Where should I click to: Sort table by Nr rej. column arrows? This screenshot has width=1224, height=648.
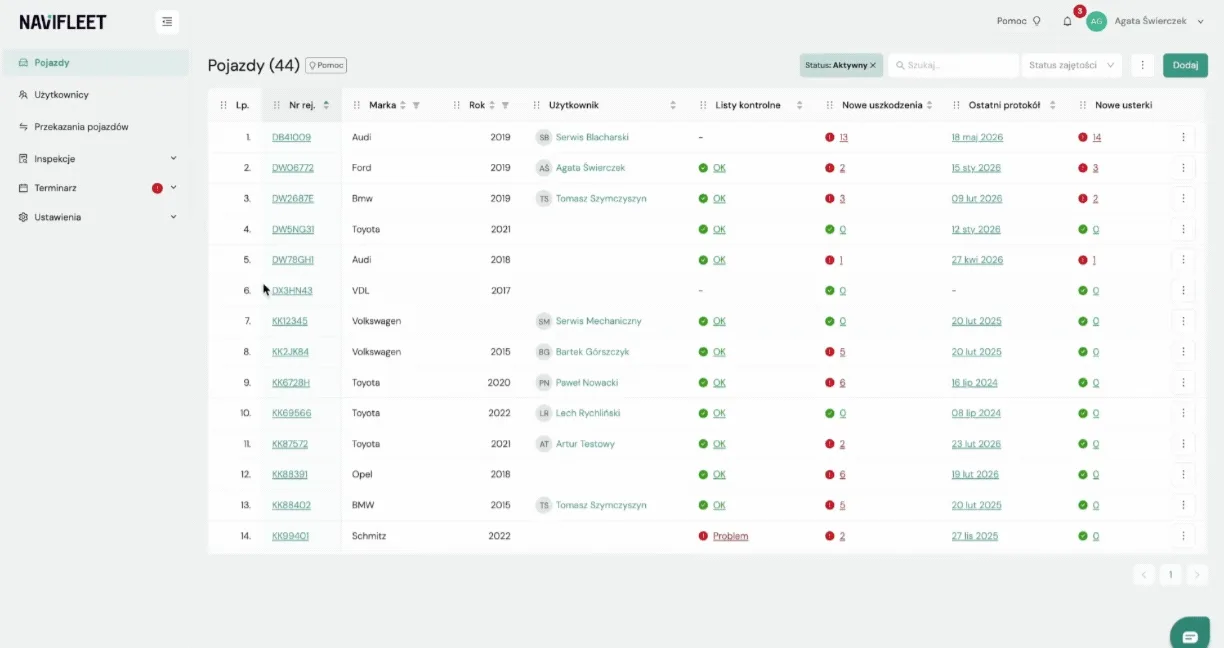pyautogui.click(x=326, y=105)
